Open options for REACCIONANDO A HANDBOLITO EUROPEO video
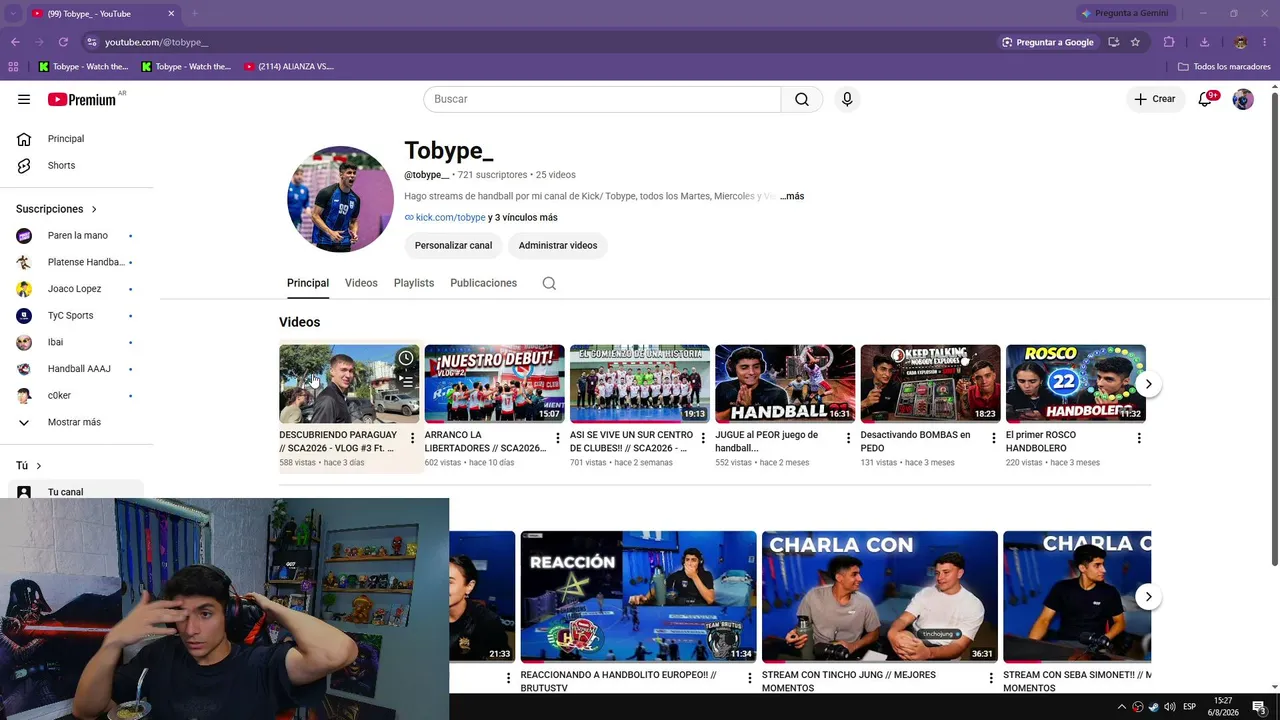Viewport: 1280px width, 720px height. pyautogui.click(x=750, y=678)
